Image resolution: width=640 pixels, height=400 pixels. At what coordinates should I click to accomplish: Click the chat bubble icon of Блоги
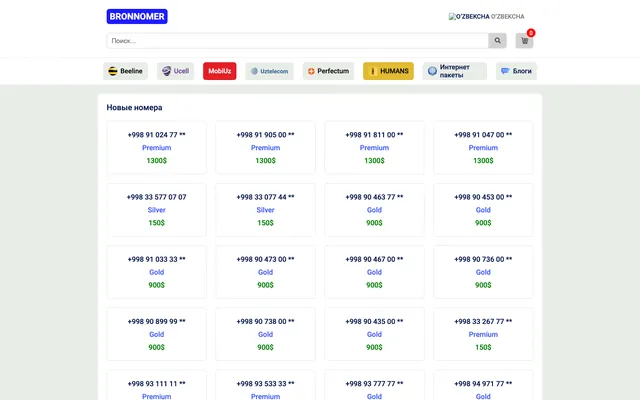point(505,71)
